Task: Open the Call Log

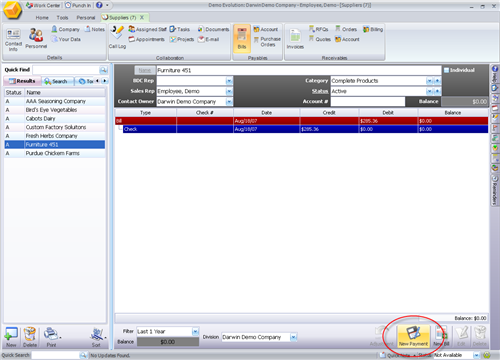Action: pyautogui.click(x=117, y=38)
